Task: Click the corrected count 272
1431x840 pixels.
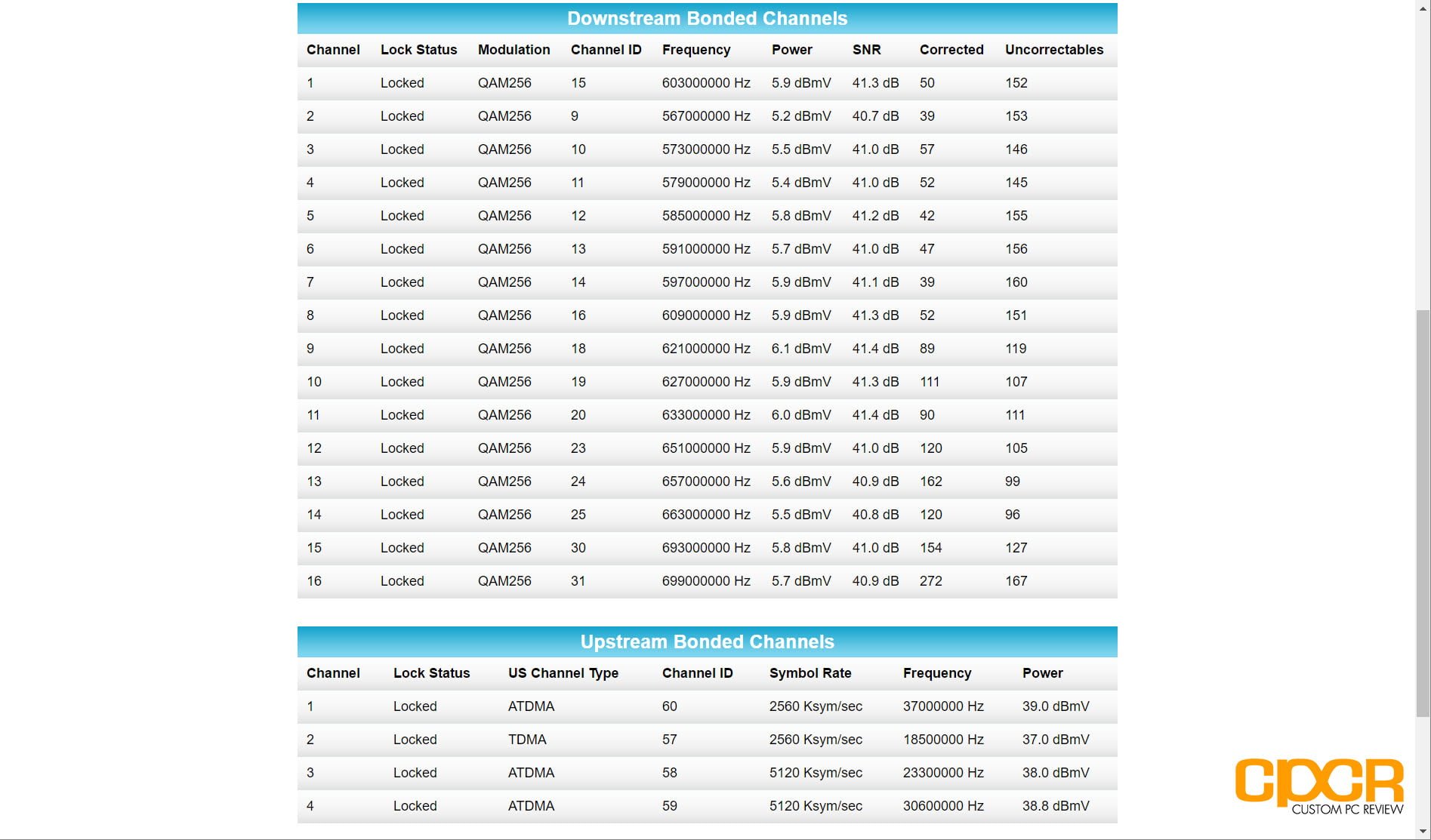Action: pos(931,581)
